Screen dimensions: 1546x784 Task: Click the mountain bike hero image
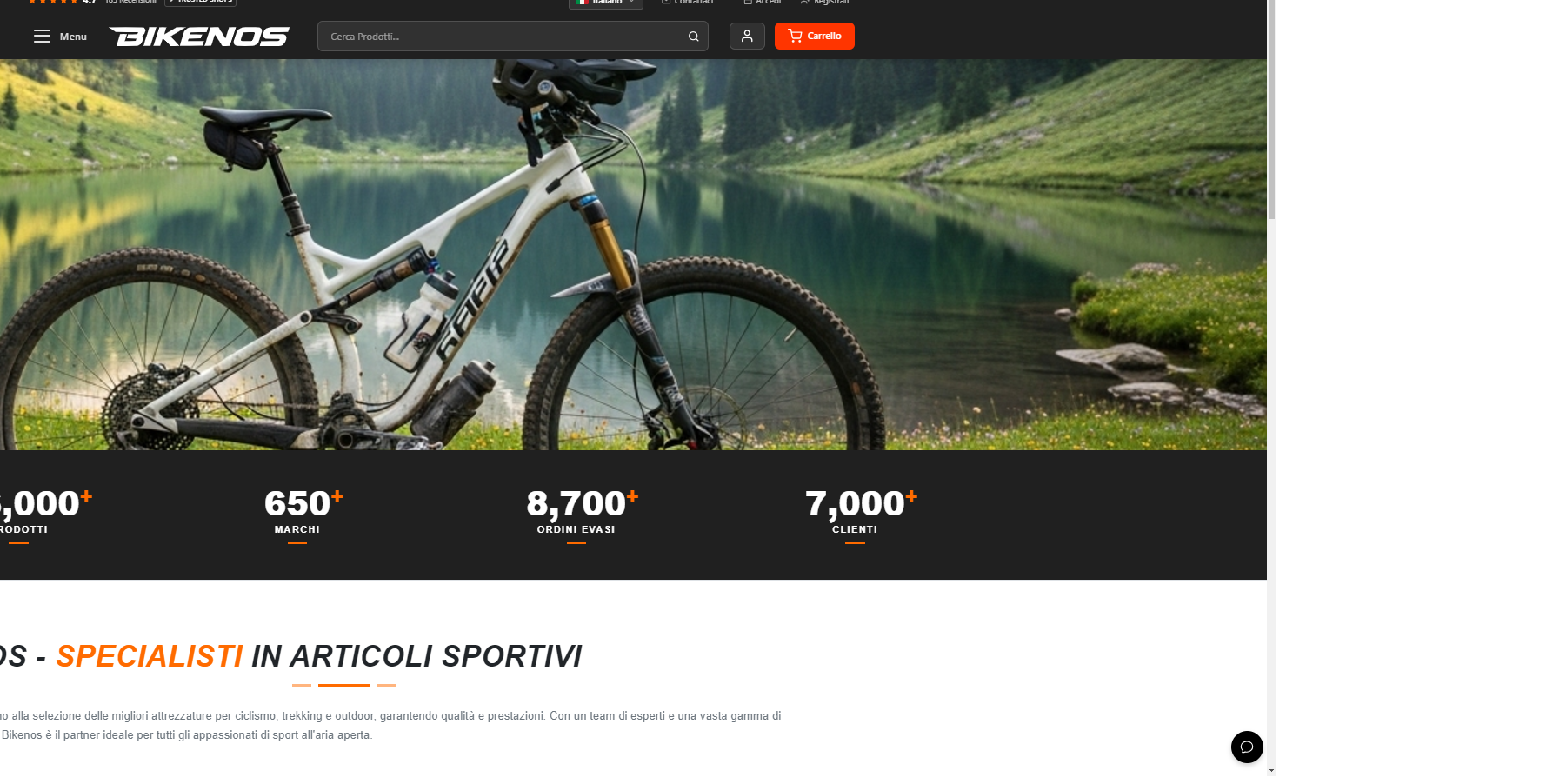coord(633,255)
